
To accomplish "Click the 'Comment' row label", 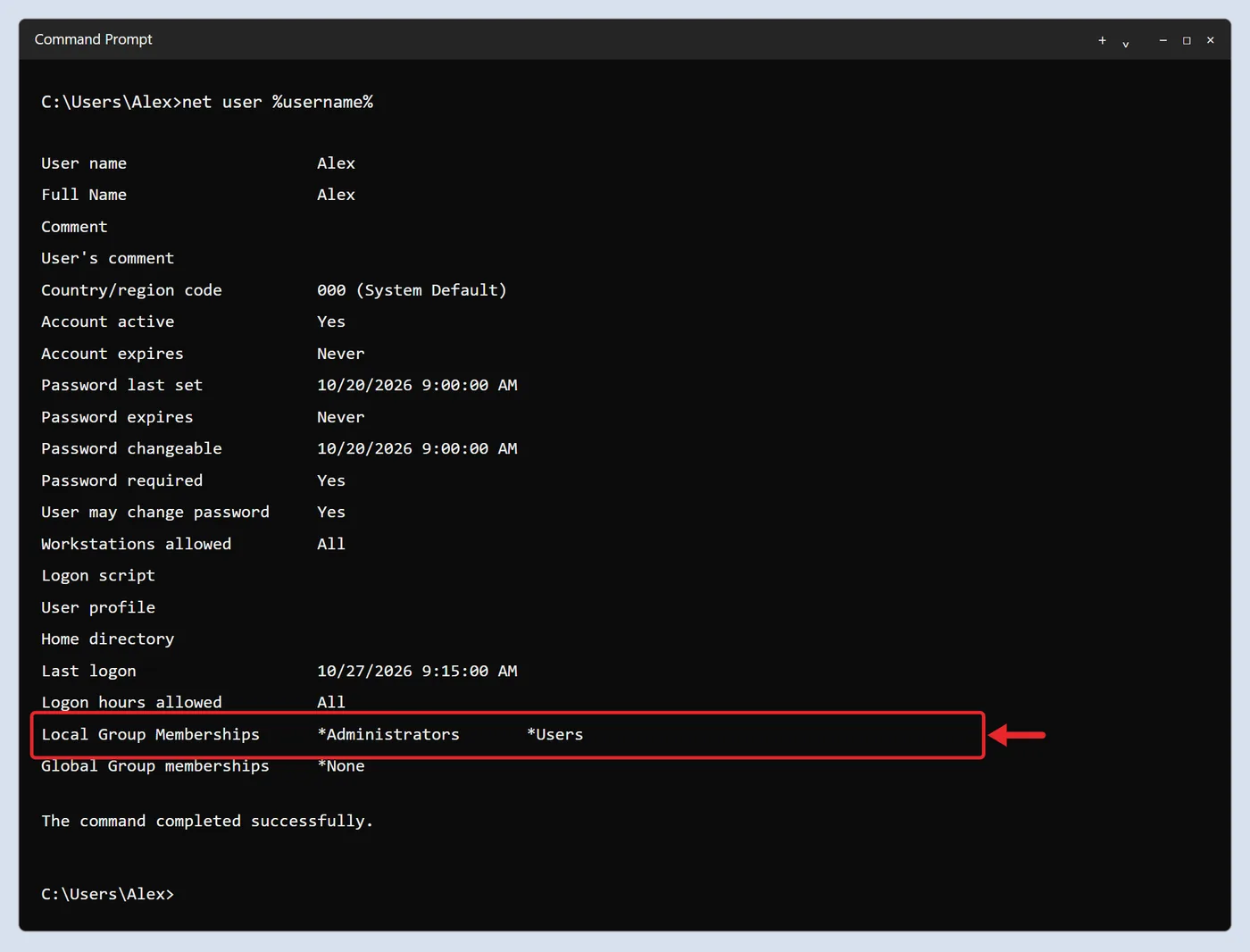I will pos(74,227).
